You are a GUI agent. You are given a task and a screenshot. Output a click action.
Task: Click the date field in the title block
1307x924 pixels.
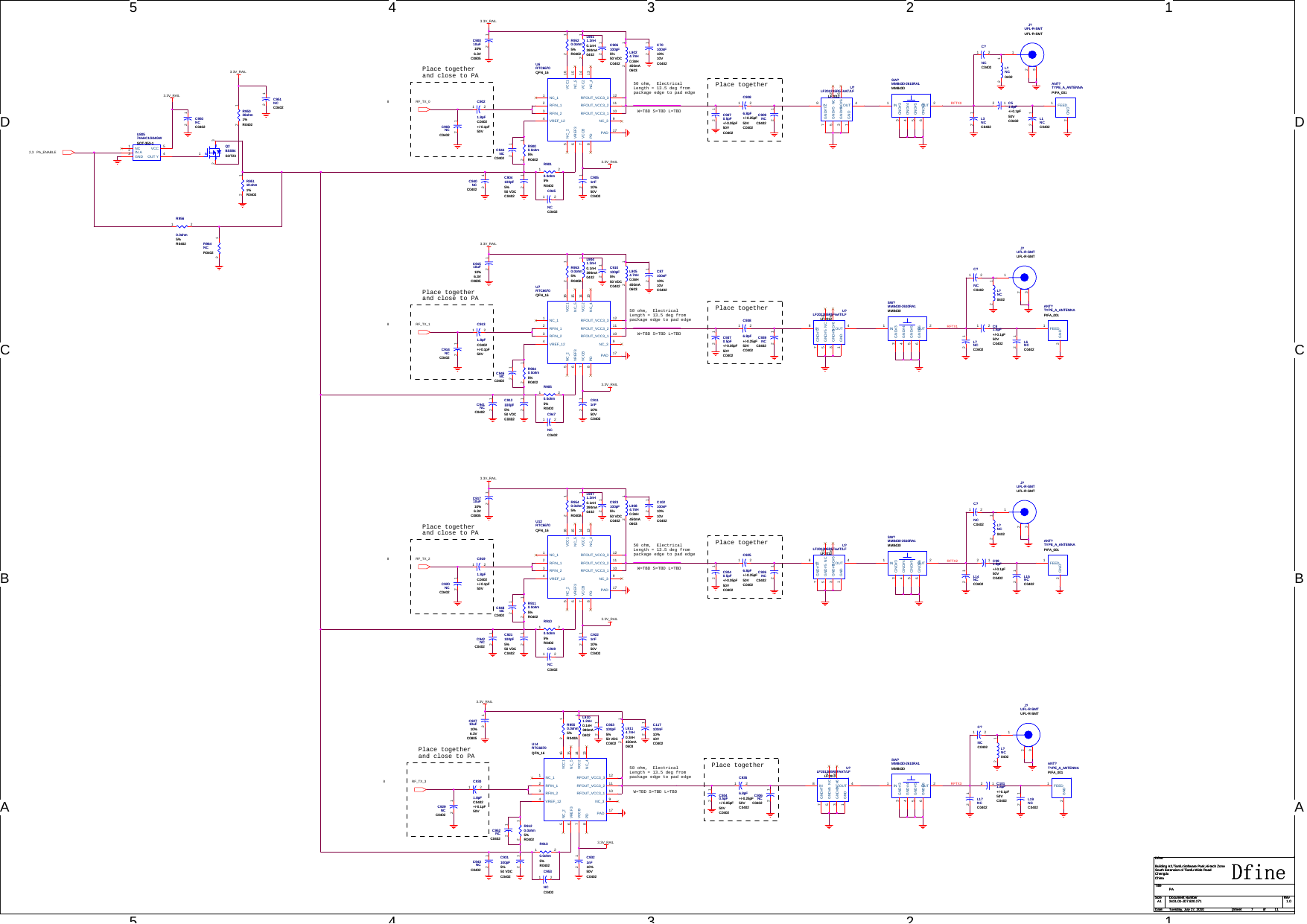coord(1186,909)
